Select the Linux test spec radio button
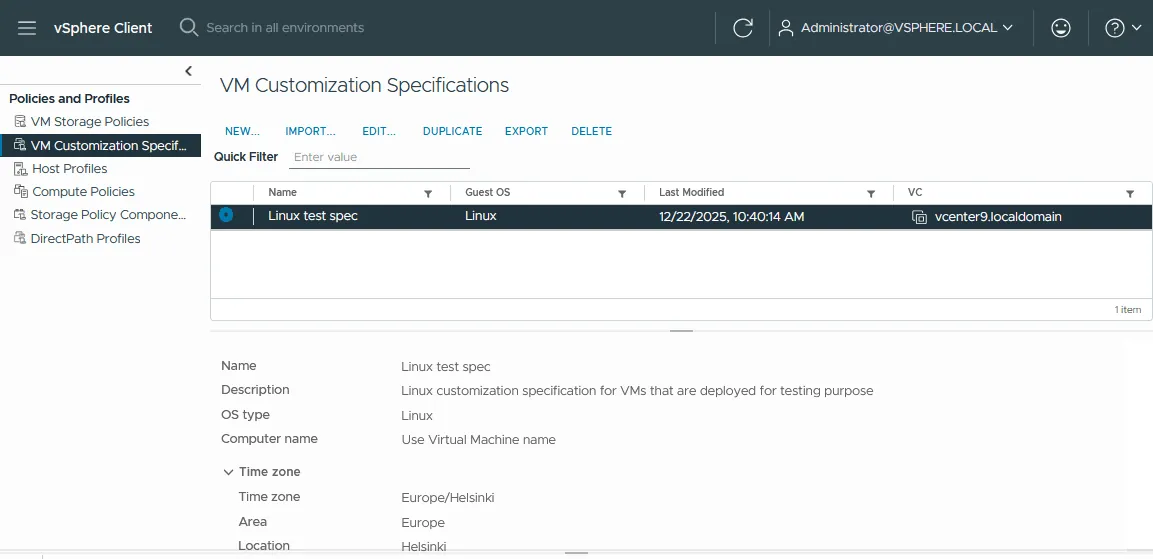This screenshot has width=1153, height=559. pos(226,216)
